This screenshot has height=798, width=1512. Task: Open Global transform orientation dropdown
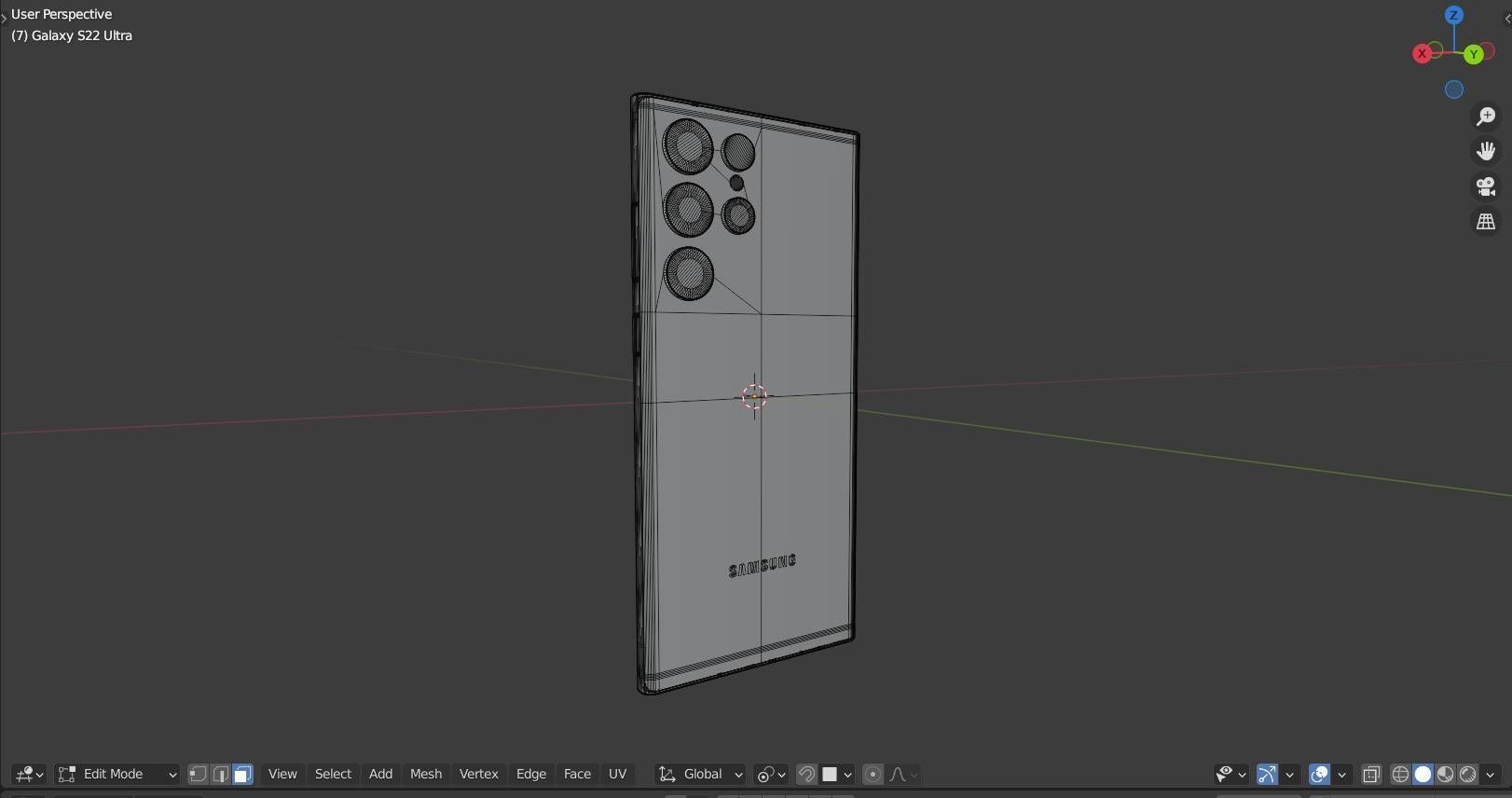point(701,774)
